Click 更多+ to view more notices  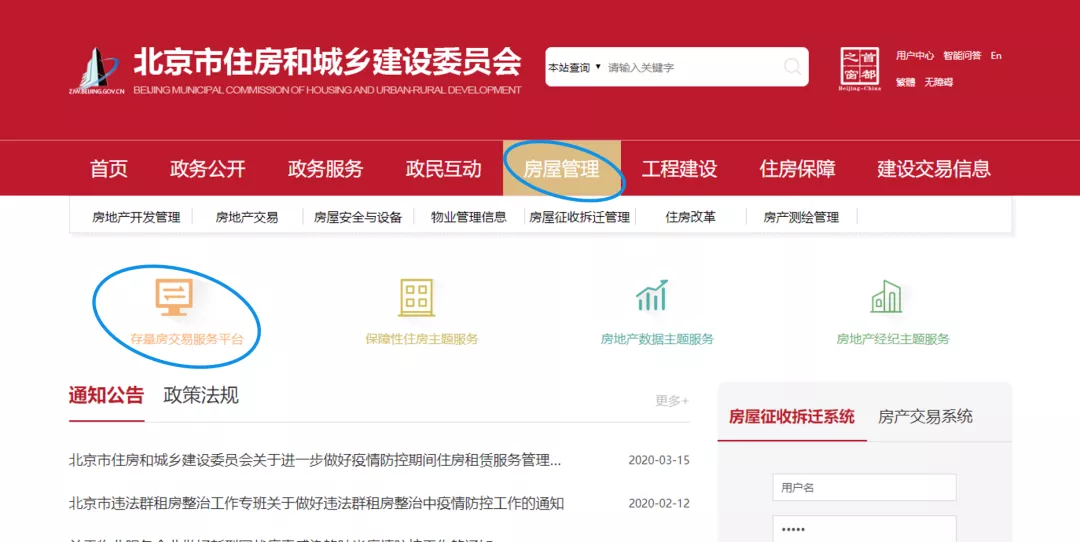click(672, 401)
